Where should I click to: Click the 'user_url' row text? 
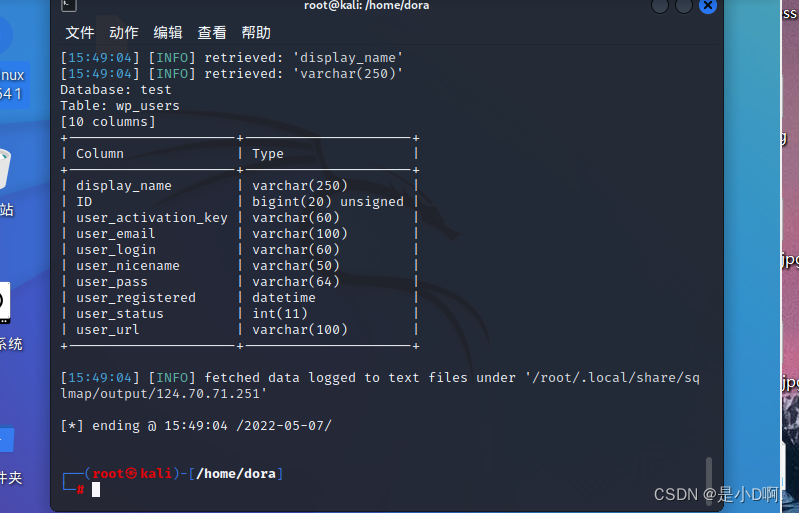tap(108, 330)
